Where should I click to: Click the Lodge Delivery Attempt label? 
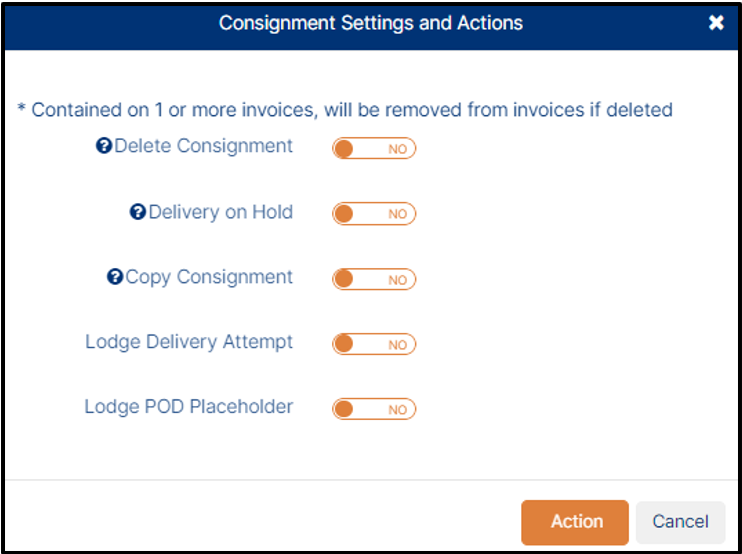pos(189,342)
